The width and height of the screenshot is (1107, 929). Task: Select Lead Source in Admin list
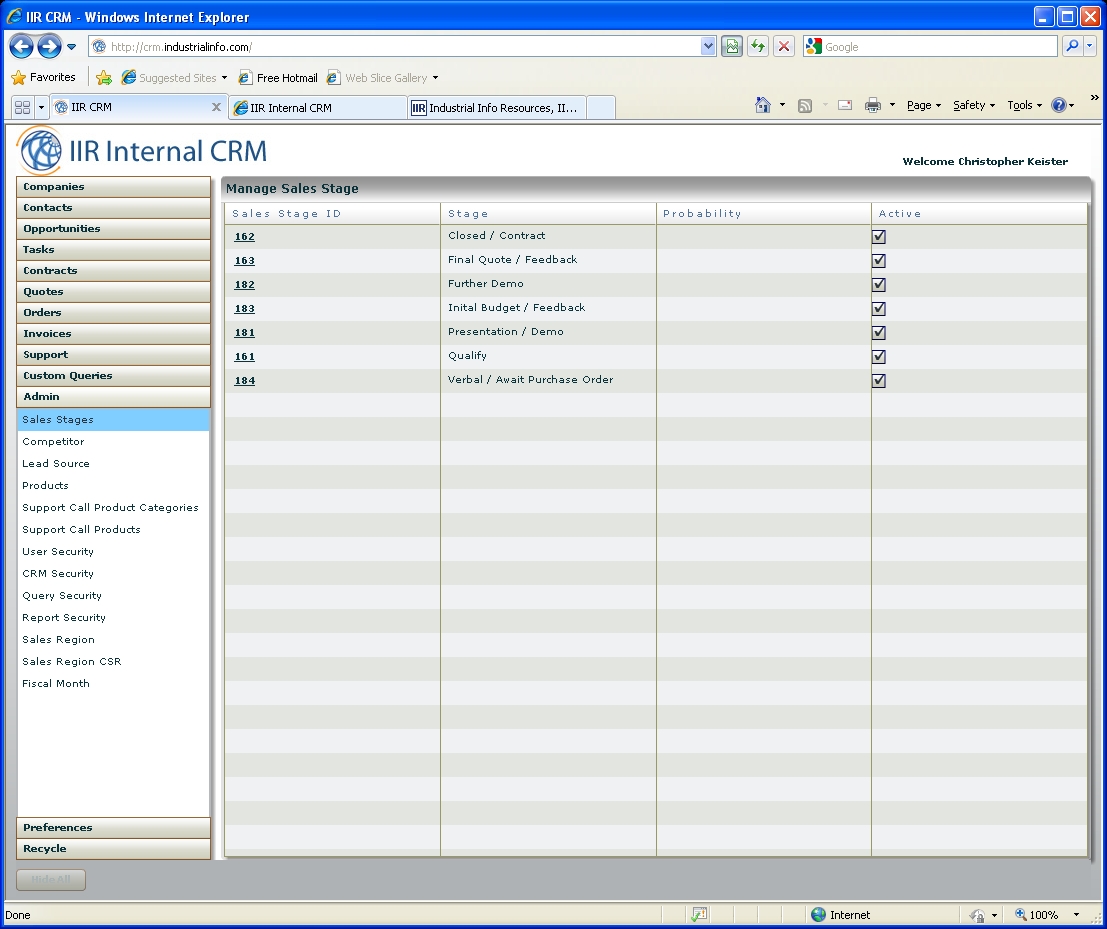click(56, 464)
